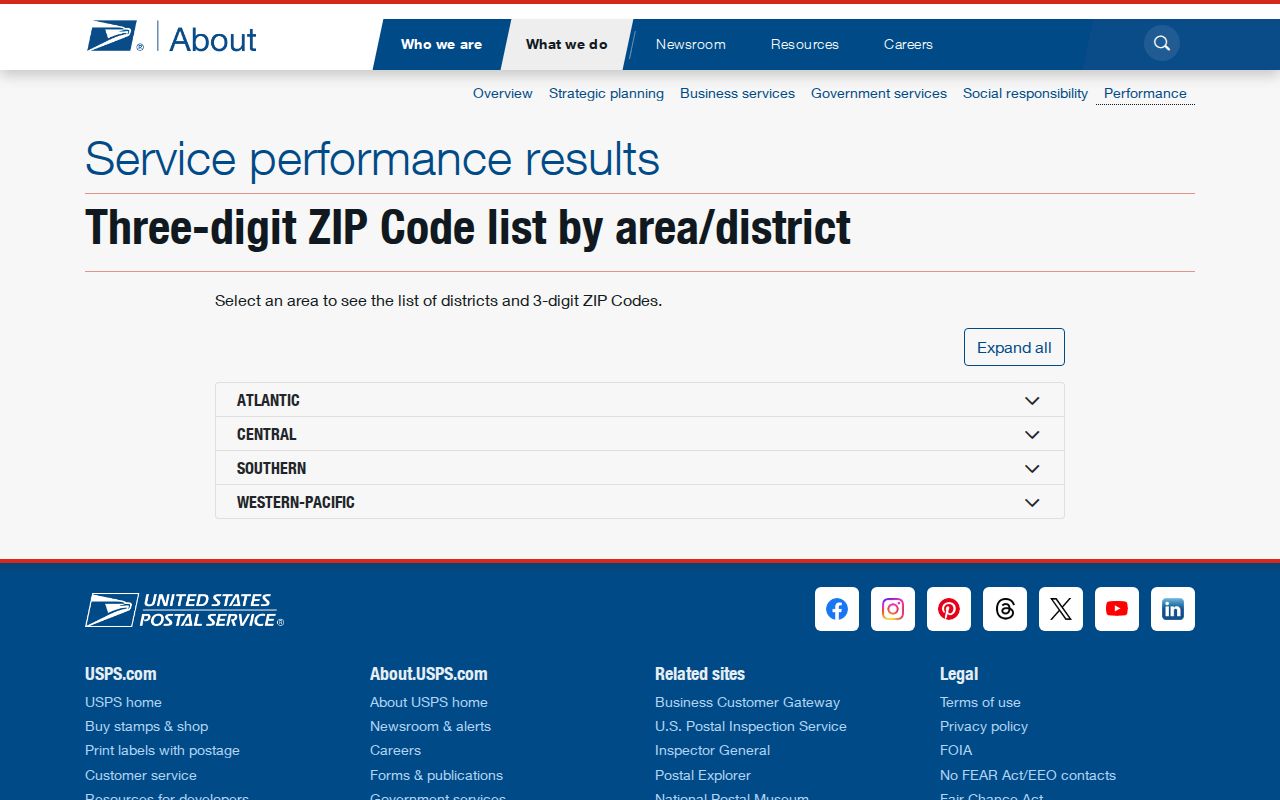Viewport: 1280px width, 800px height.
Task: Expand the ATLANTIC area chevron
Action: [1032, 400]
